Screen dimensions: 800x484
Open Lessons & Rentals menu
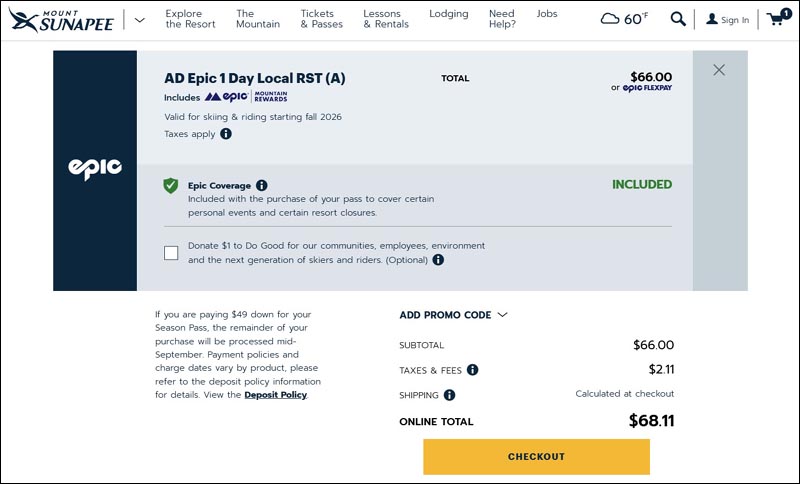coord(386,19)
